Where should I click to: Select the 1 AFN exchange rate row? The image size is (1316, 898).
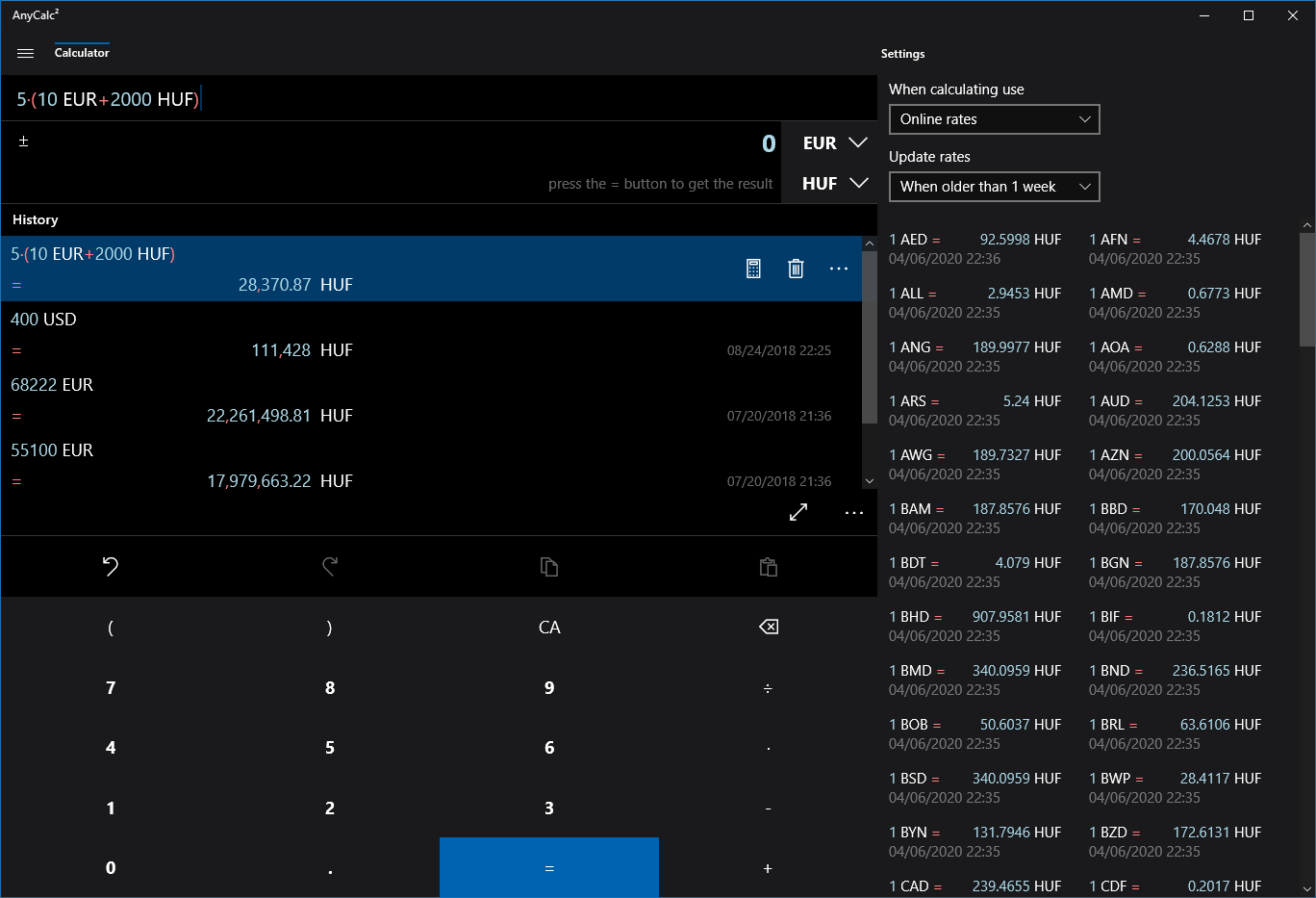click(1176, 248)
